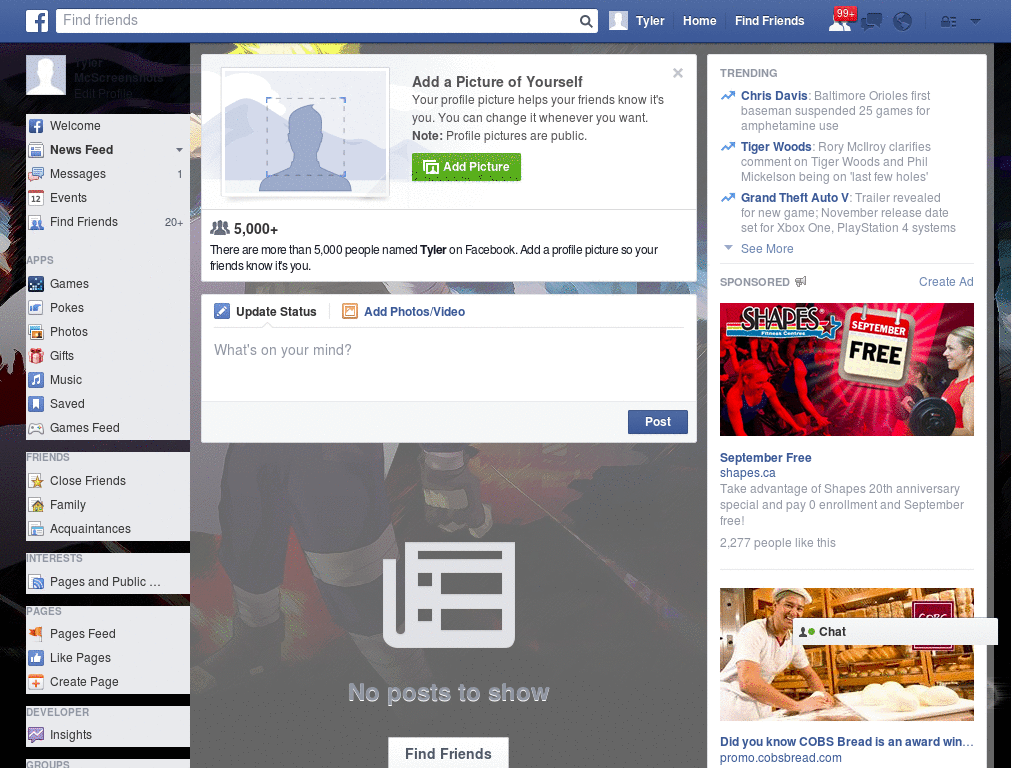Click the News Feed icon in sidebar

coord(36,150)
